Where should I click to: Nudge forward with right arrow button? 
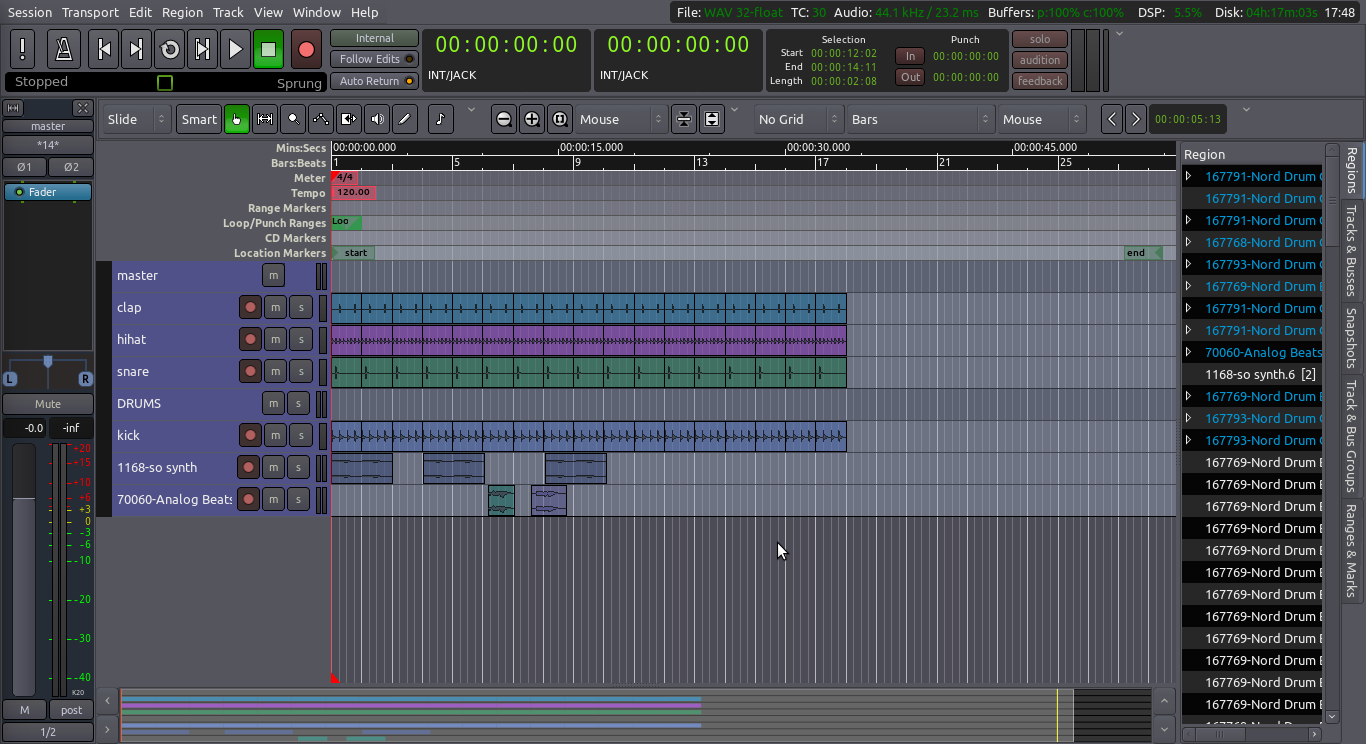(1135, 119)
